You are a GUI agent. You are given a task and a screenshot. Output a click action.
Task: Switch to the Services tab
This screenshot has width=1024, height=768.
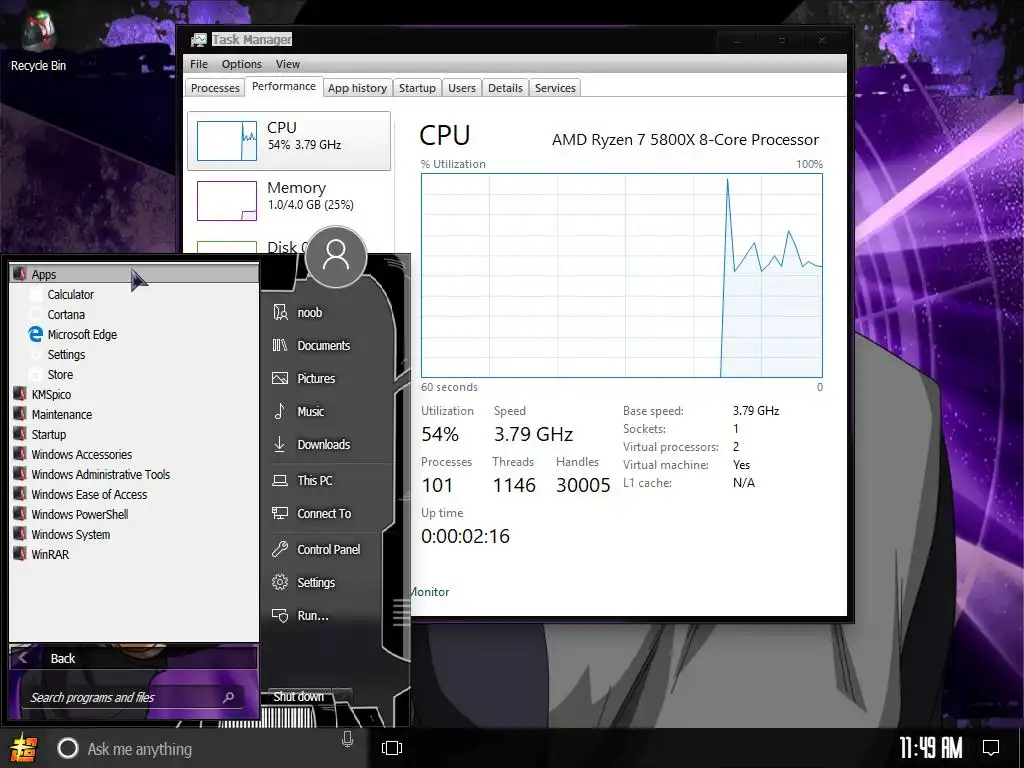(x=555, y=88)
